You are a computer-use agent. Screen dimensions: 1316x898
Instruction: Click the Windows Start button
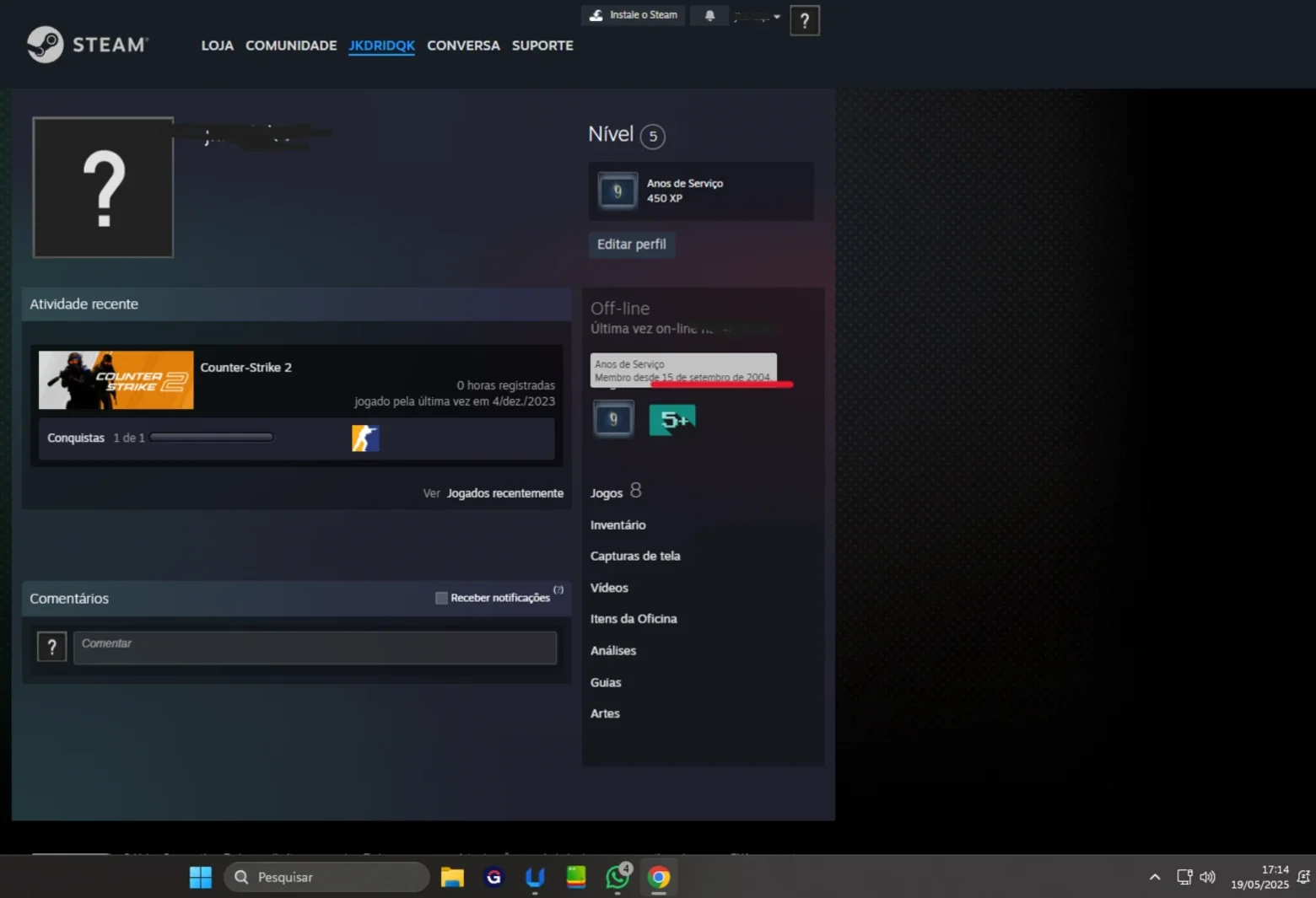201,877
